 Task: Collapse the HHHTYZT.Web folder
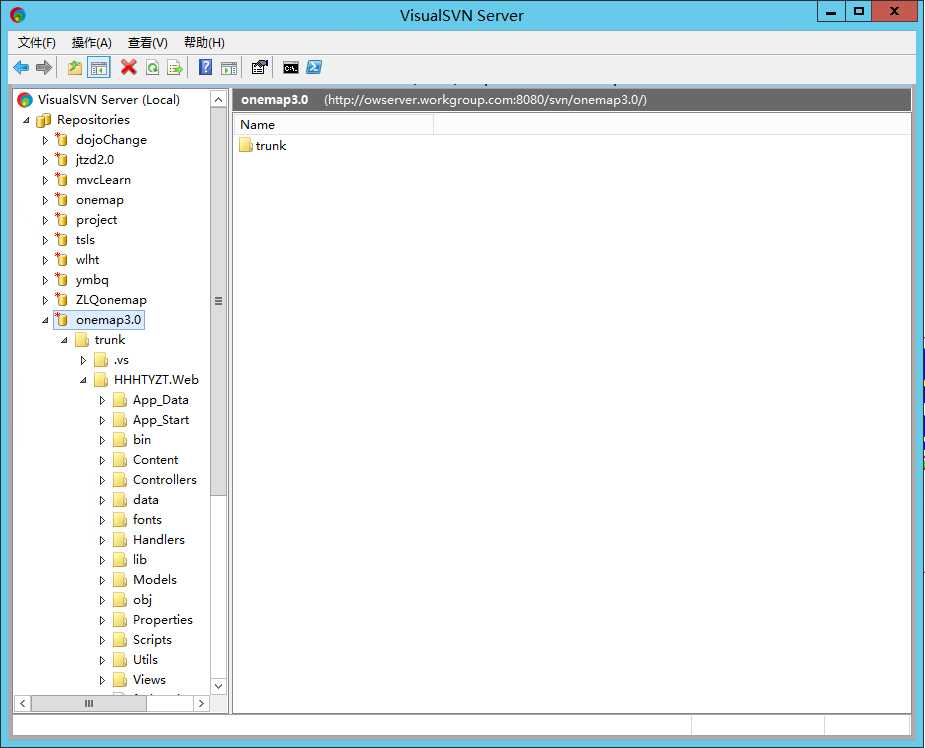pos(83,380)
